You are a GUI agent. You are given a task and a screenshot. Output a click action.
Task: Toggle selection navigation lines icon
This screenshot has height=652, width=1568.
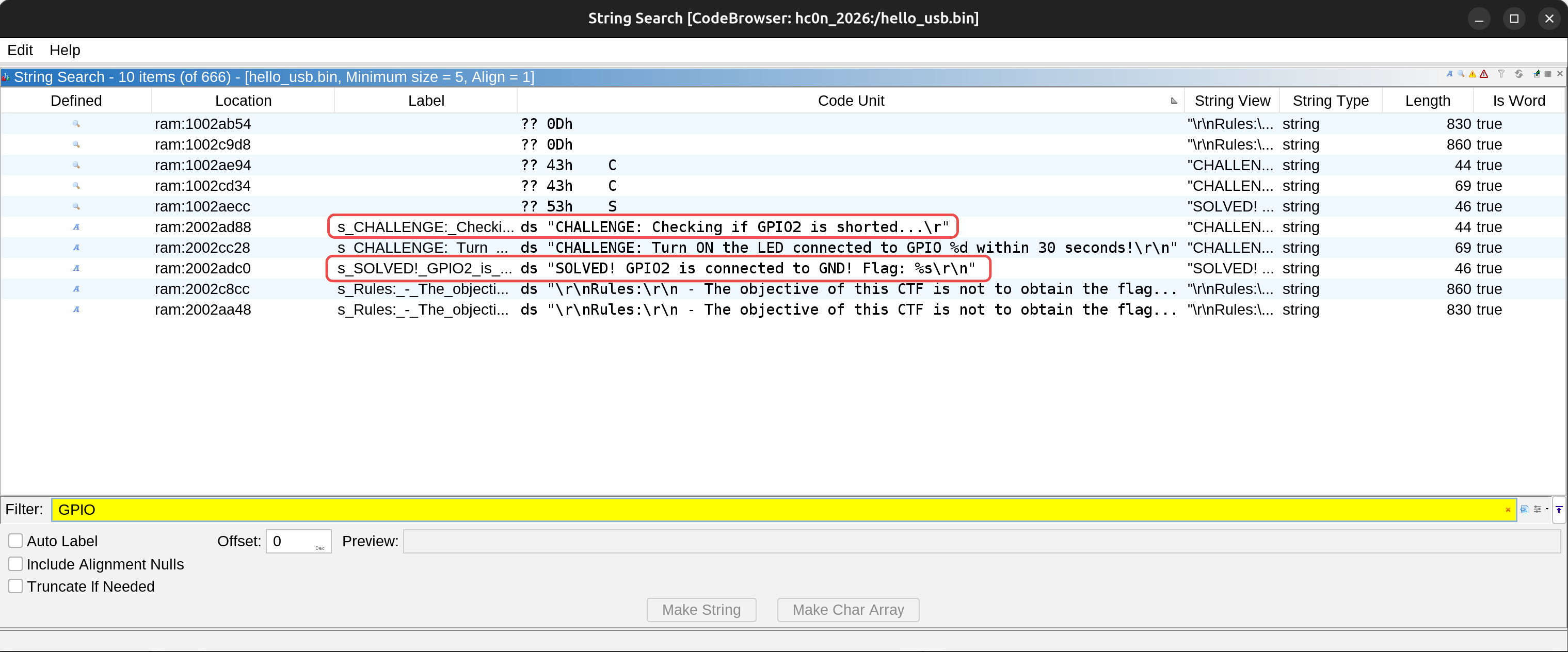[x=1548, y=74]
